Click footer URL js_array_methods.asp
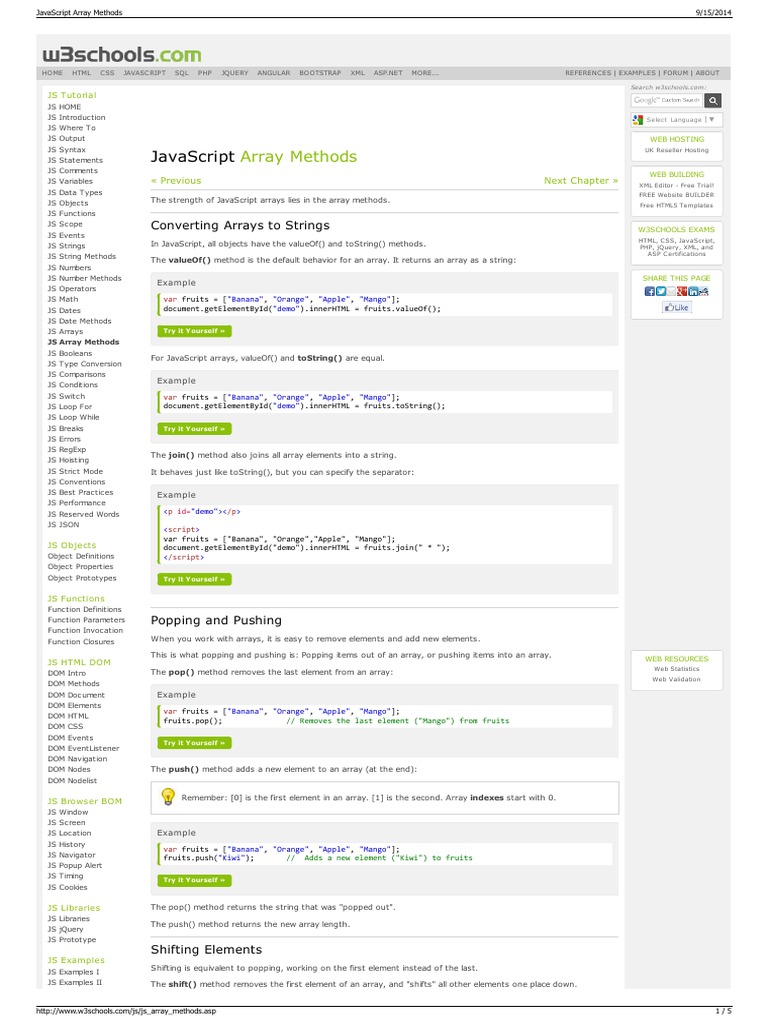This screenshot has height=1024, width=768. point(126,1011)
